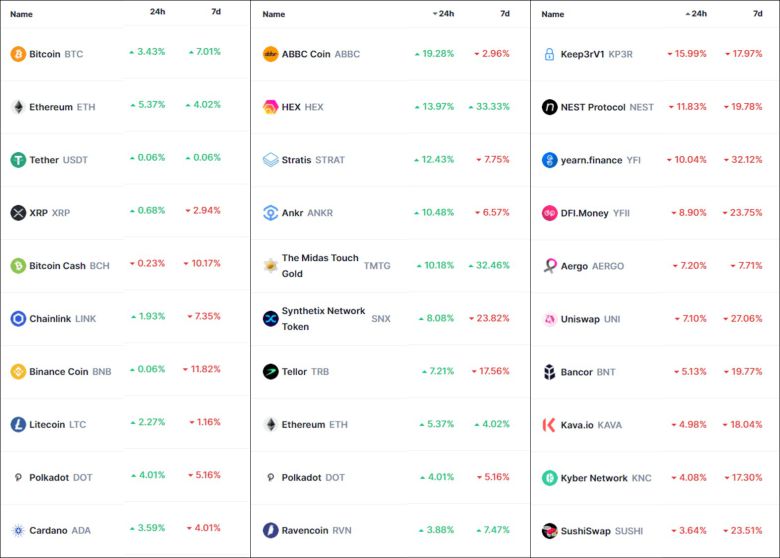Select the XRP coin icon
Image resolution: width=780 pixels, height=558 pixels.
tap(18, 213)
